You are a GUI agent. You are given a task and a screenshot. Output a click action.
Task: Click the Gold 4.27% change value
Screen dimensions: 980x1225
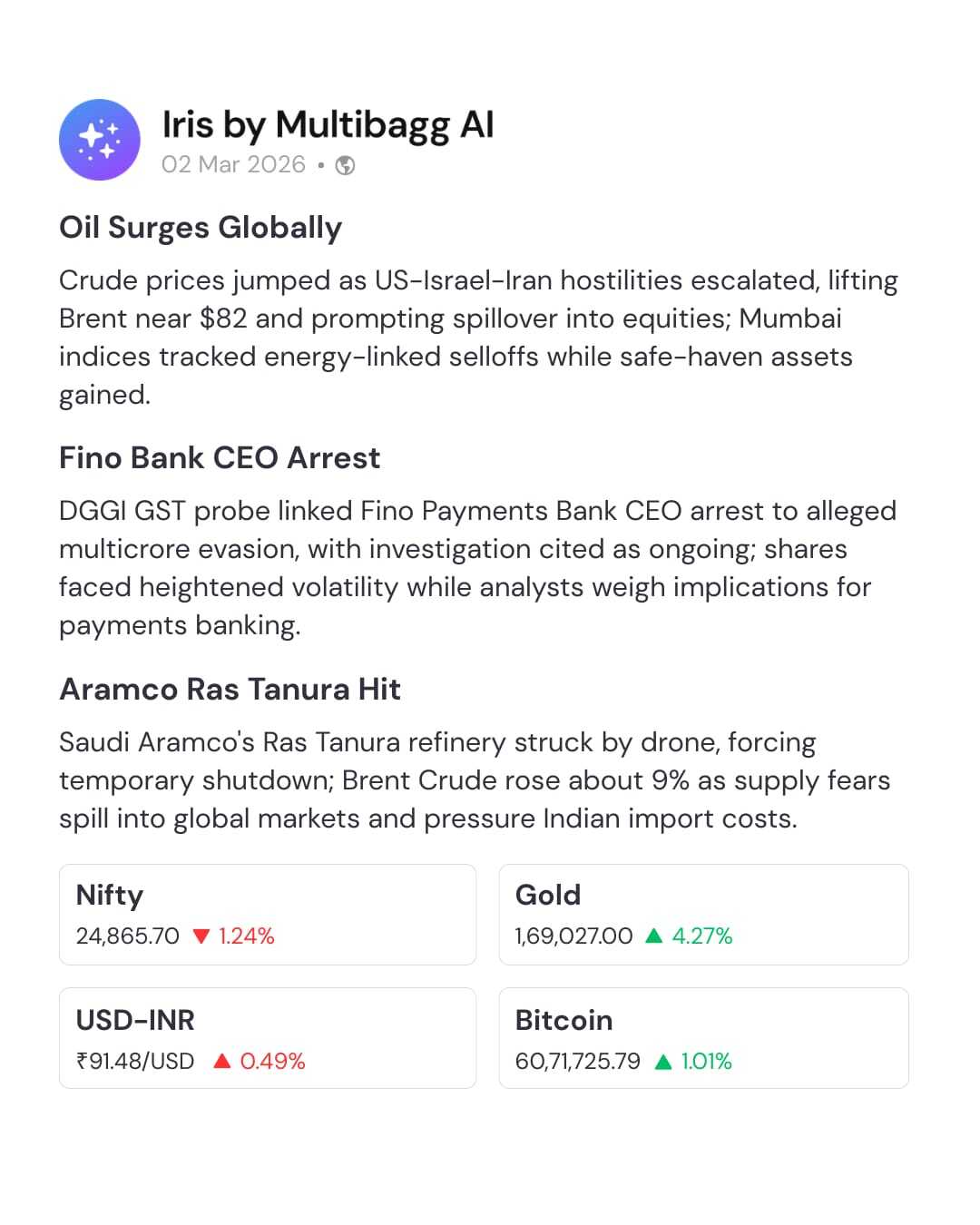pos(702,936)
